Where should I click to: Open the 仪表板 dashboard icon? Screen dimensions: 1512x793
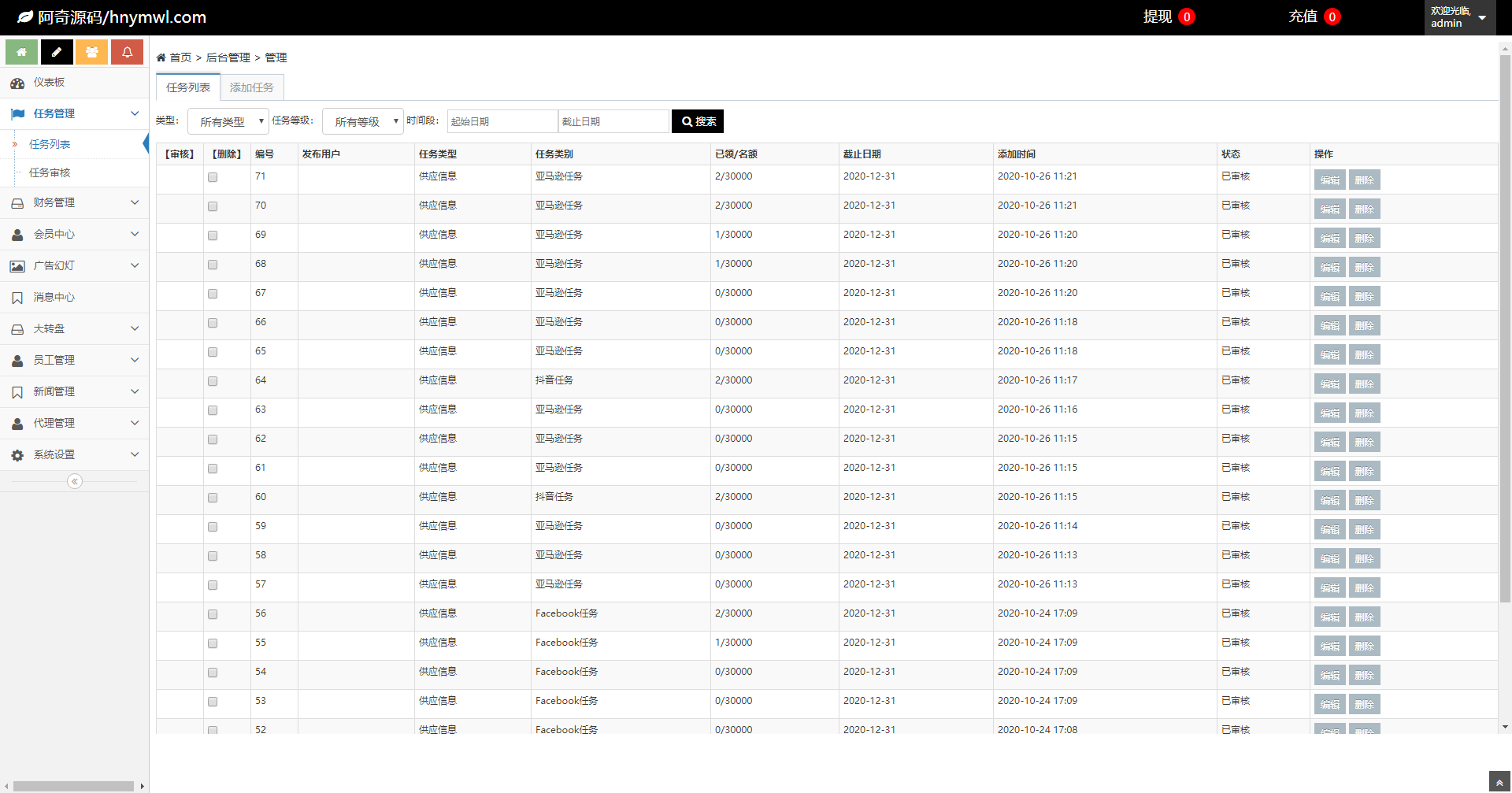tap(17, 83)
